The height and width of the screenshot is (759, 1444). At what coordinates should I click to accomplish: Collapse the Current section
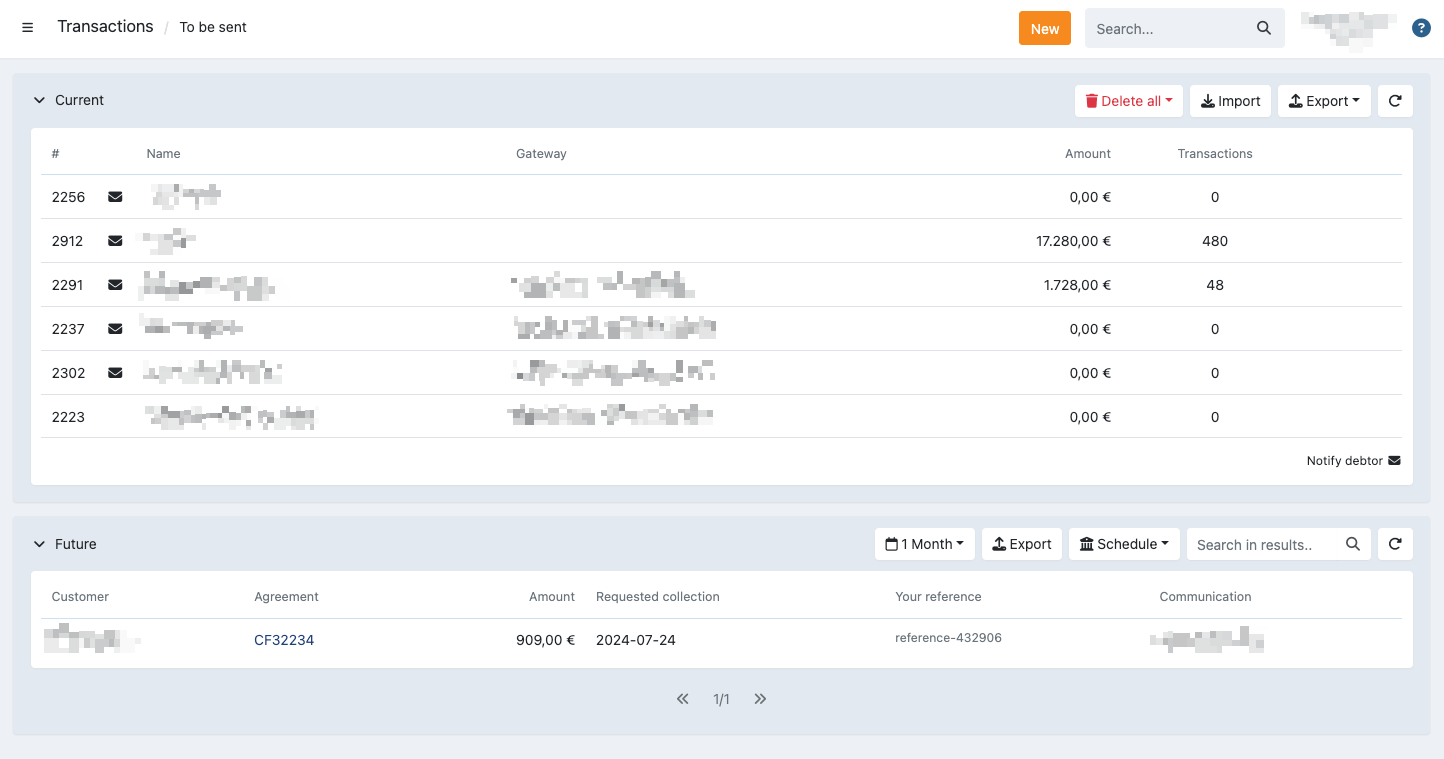[x=40, y=100]
